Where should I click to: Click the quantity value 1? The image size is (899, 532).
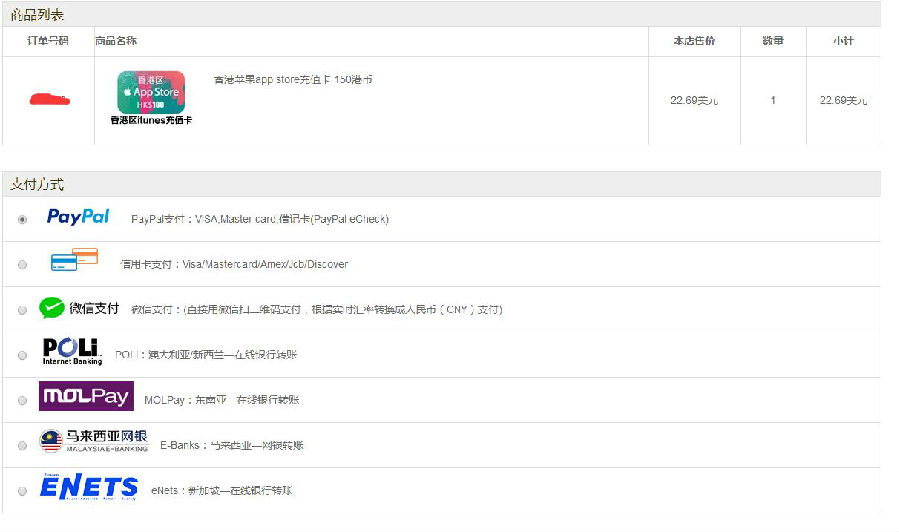click(x=773, y=100)
